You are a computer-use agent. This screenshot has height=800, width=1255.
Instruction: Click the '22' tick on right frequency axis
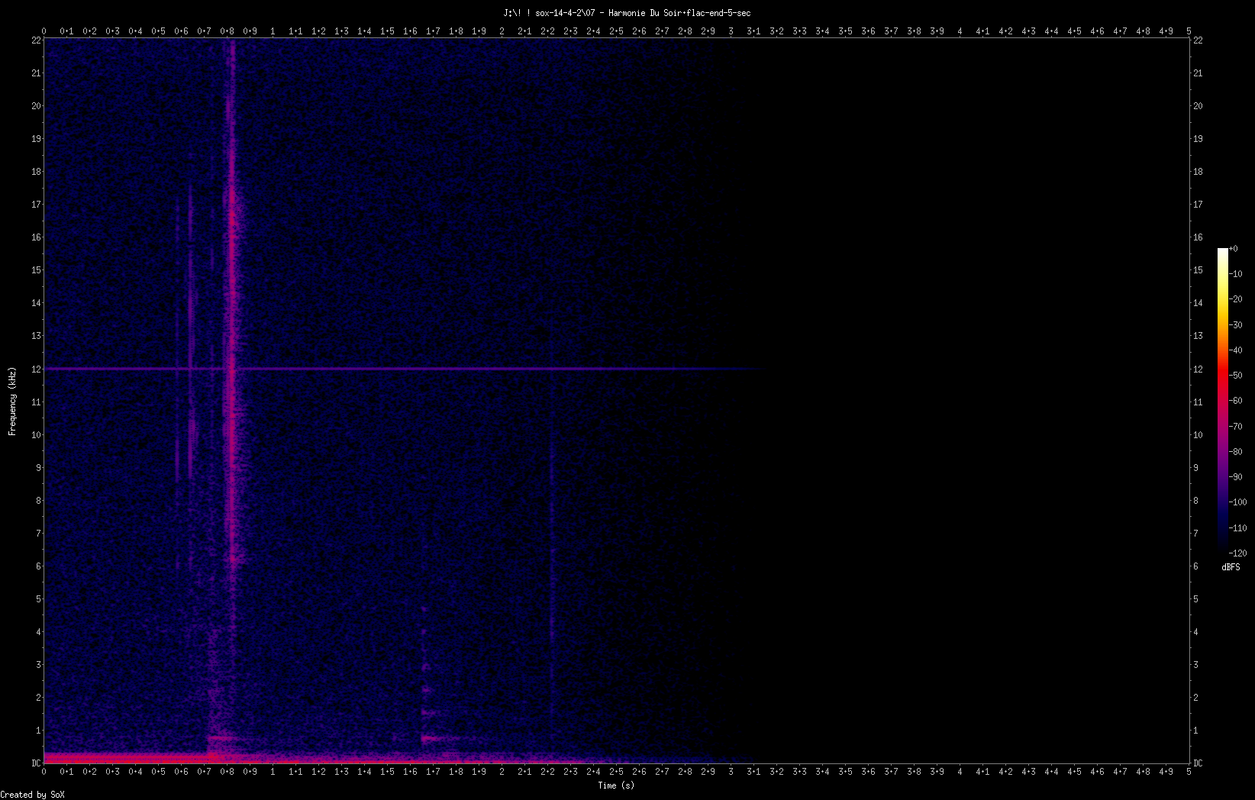click(x=1198, y=40)
